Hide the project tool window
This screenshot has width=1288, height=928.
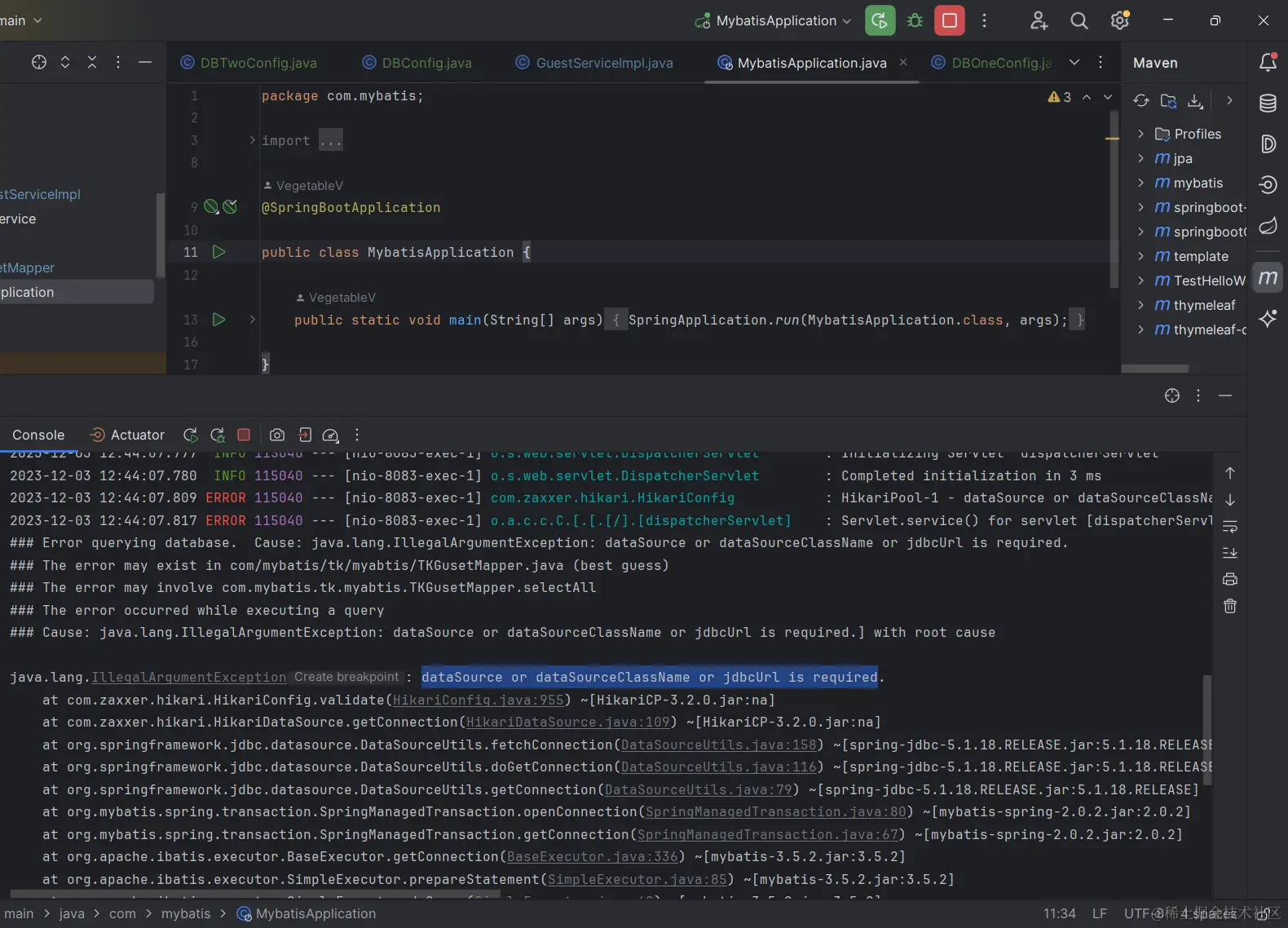point(145,62)
